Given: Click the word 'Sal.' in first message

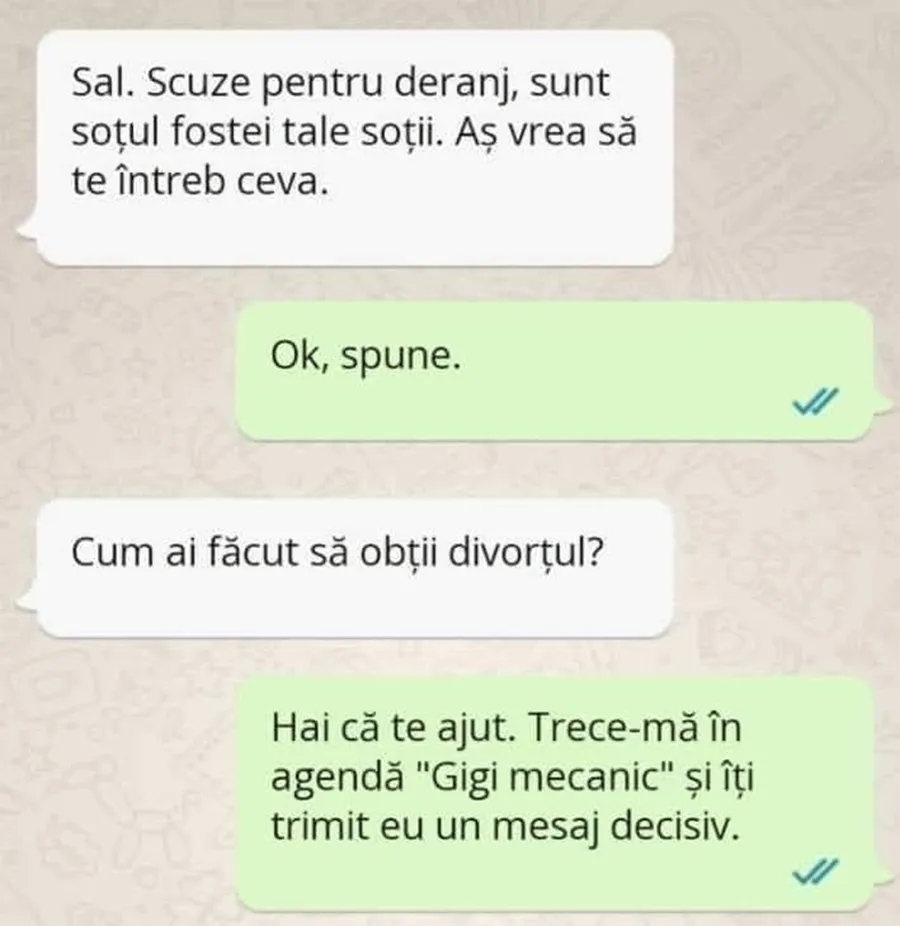Looking at the screenshot, I should click(102, 83).
